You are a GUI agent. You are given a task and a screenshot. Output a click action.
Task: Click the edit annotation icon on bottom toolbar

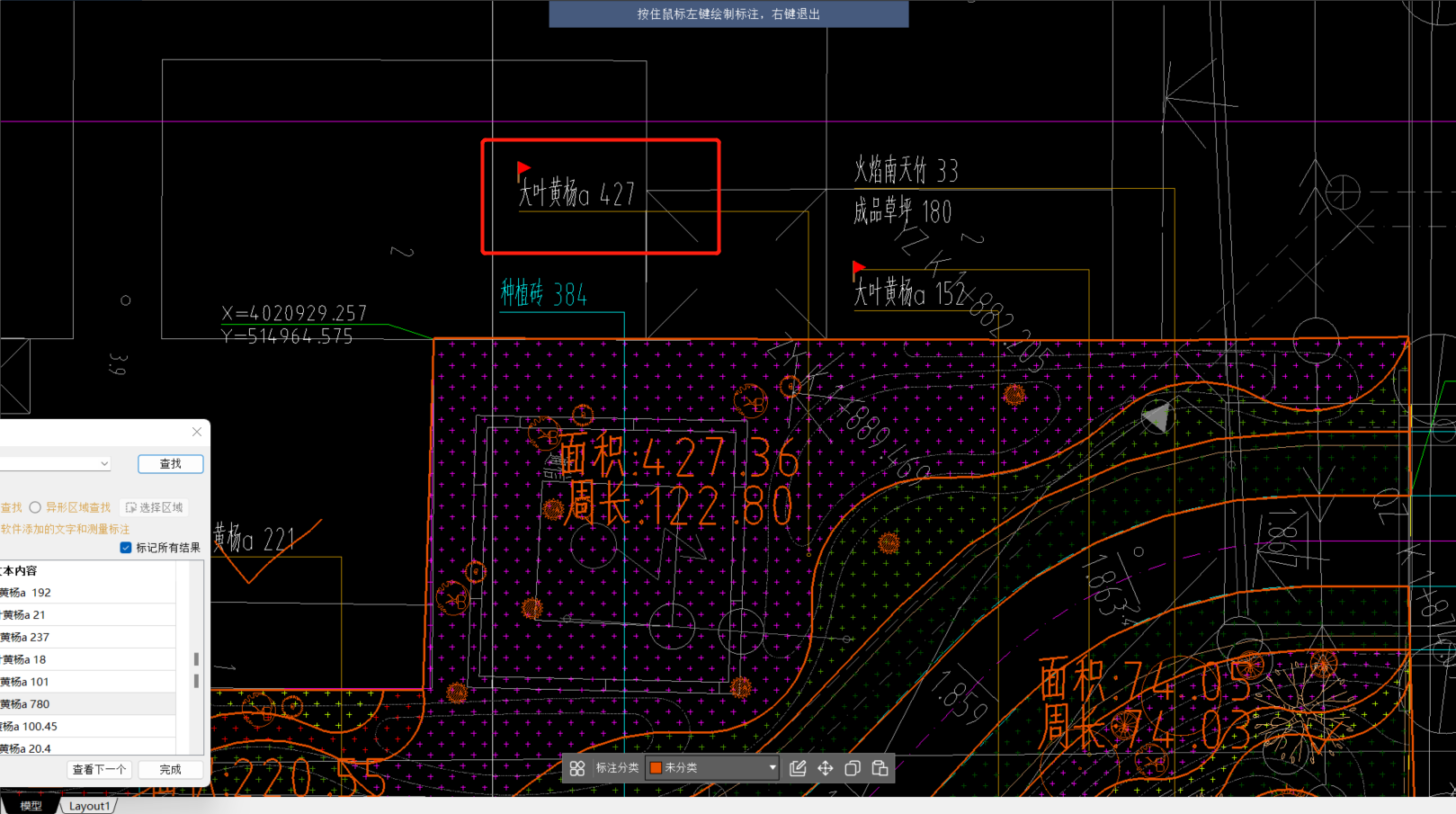797,768
